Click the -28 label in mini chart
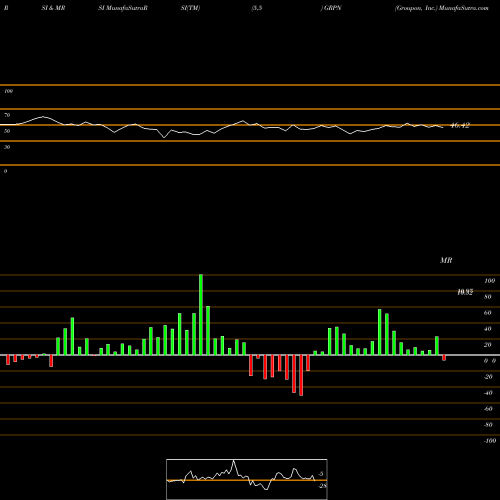The height and width of the screenshot is (500, 500). 323,486
